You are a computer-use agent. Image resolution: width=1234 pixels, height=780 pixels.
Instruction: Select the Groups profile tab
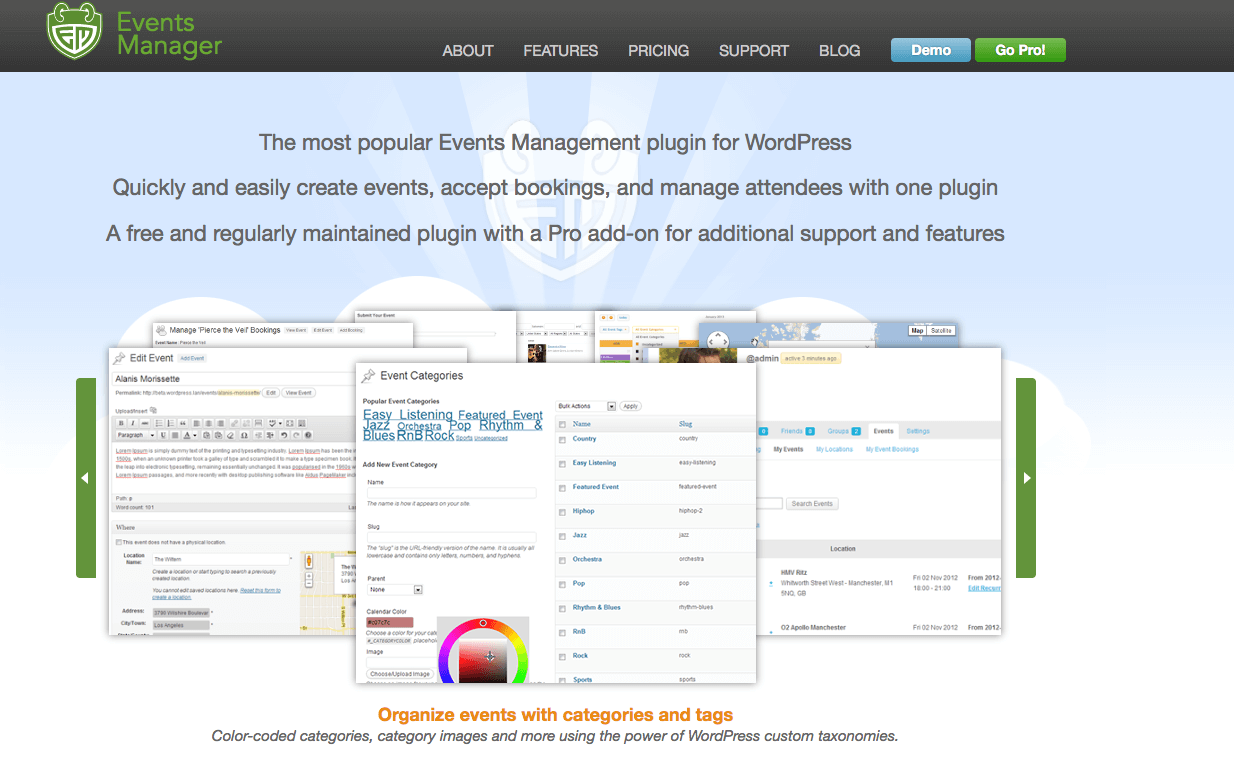pyautogui.click(x=842, y=431)
